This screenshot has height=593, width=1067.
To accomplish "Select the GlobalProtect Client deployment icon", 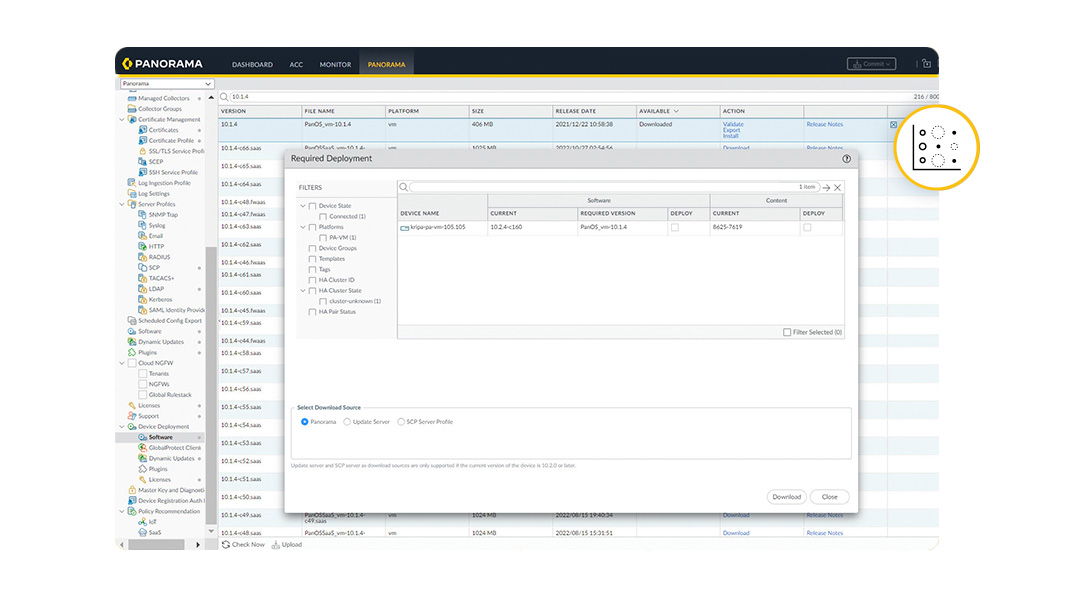I will click(x=142, y=448).
